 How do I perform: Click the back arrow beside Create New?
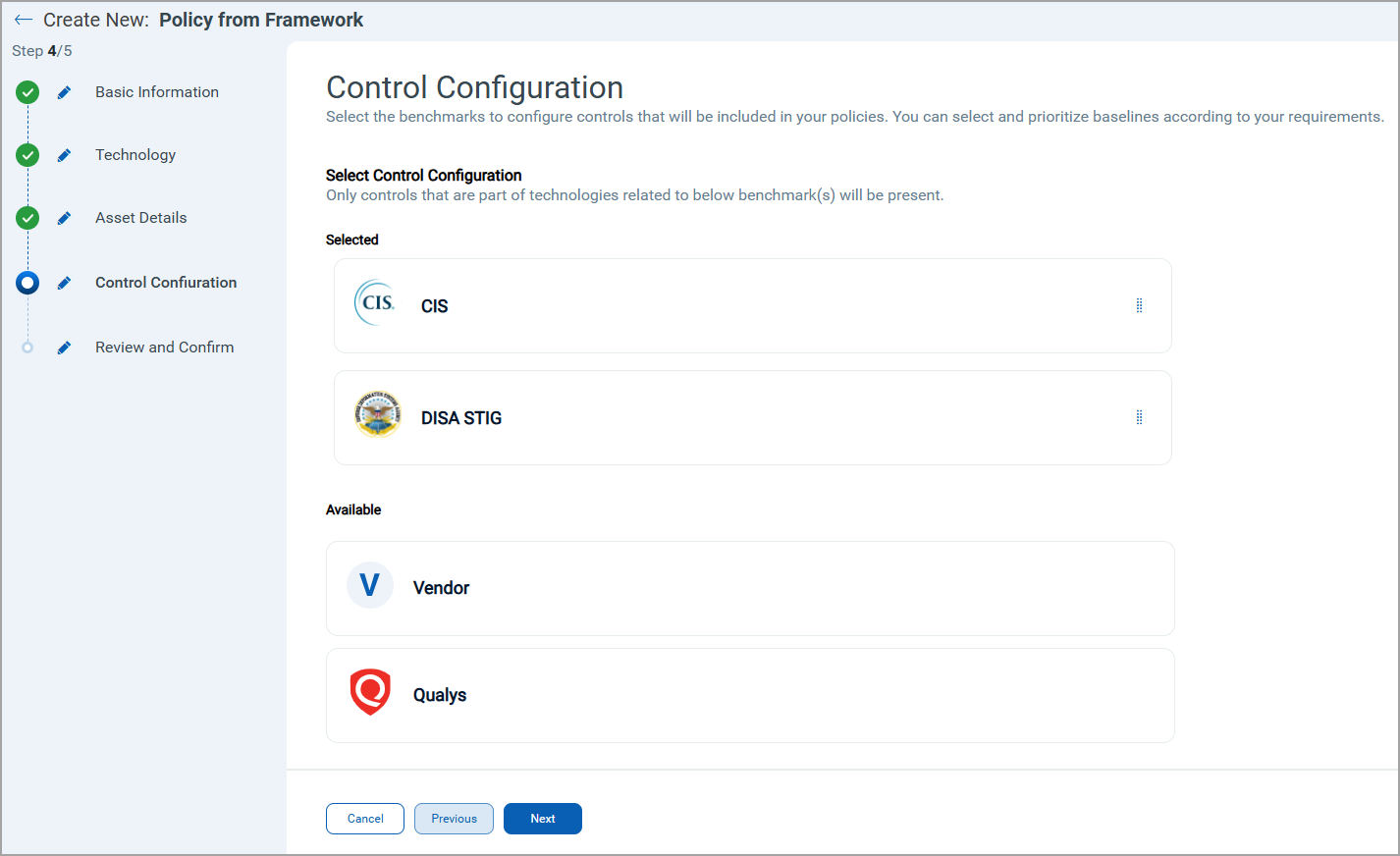[x=24, y=20]
